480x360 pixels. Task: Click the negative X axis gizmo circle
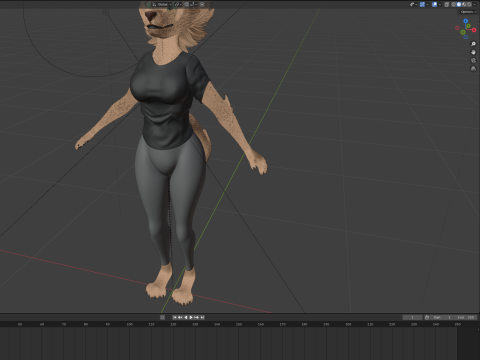click(x=457, y=28)
